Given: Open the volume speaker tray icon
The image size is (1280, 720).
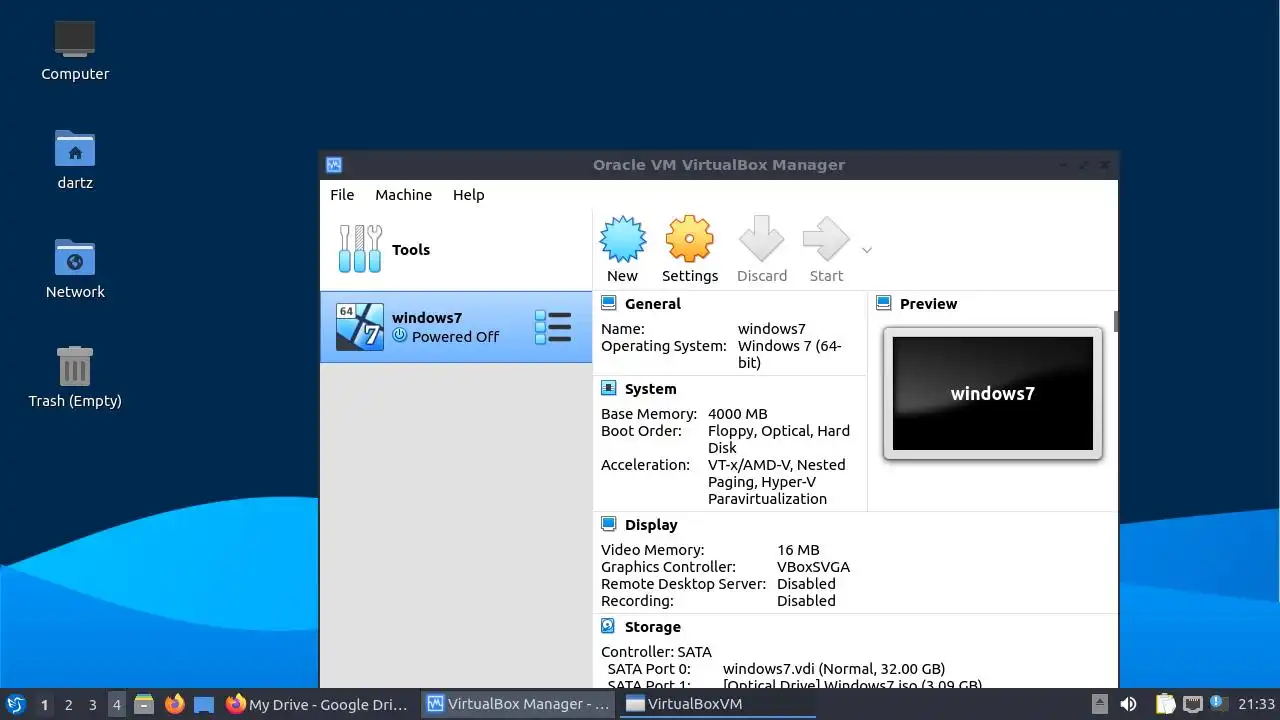Looking at the screenshot, I should 1128,704.
